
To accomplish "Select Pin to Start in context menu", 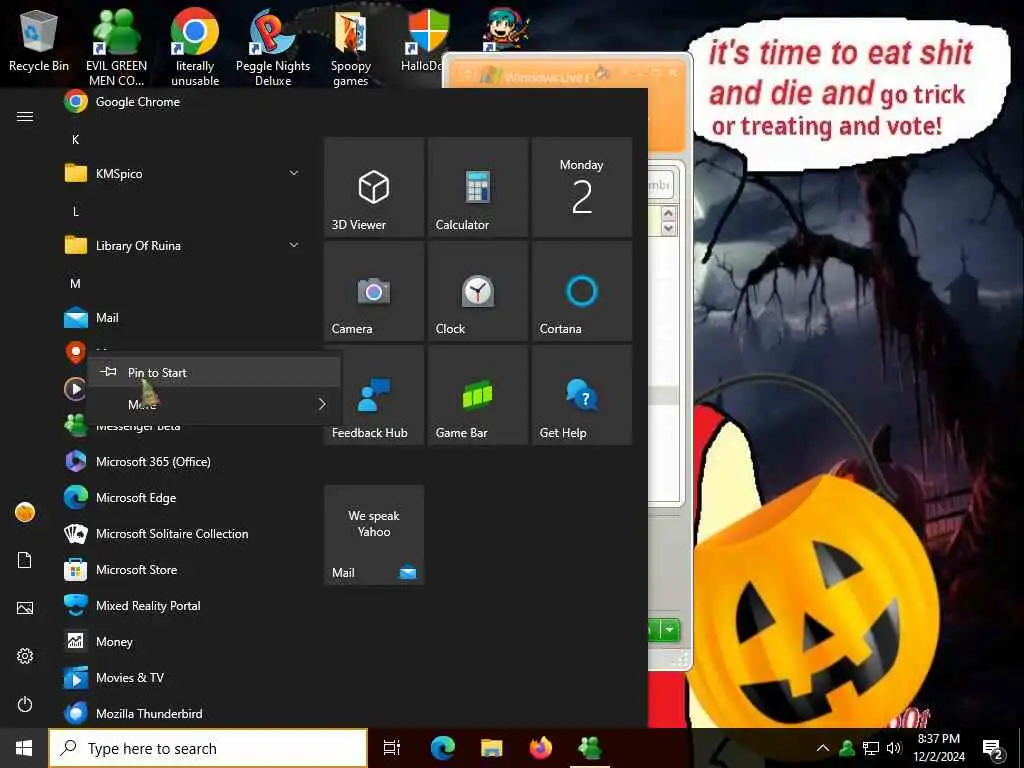I will tap(214, 372).
